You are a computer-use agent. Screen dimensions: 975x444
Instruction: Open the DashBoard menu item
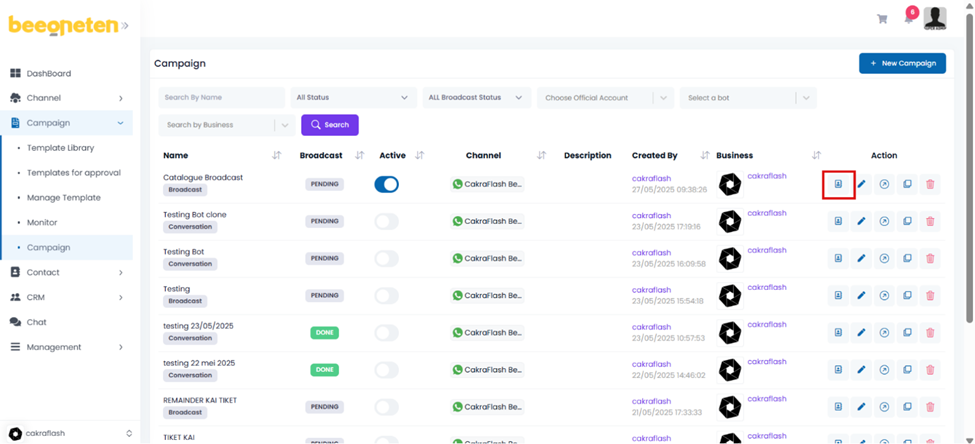48,73
